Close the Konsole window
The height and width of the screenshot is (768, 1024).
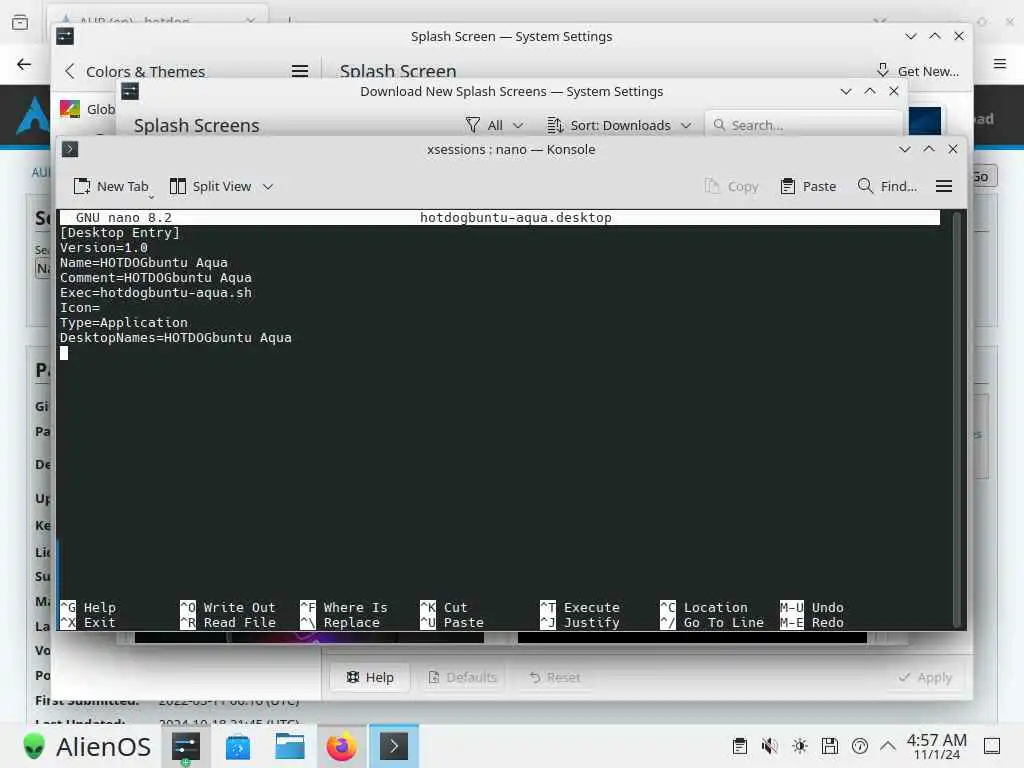pyautogui.click(x=953, y=150)
